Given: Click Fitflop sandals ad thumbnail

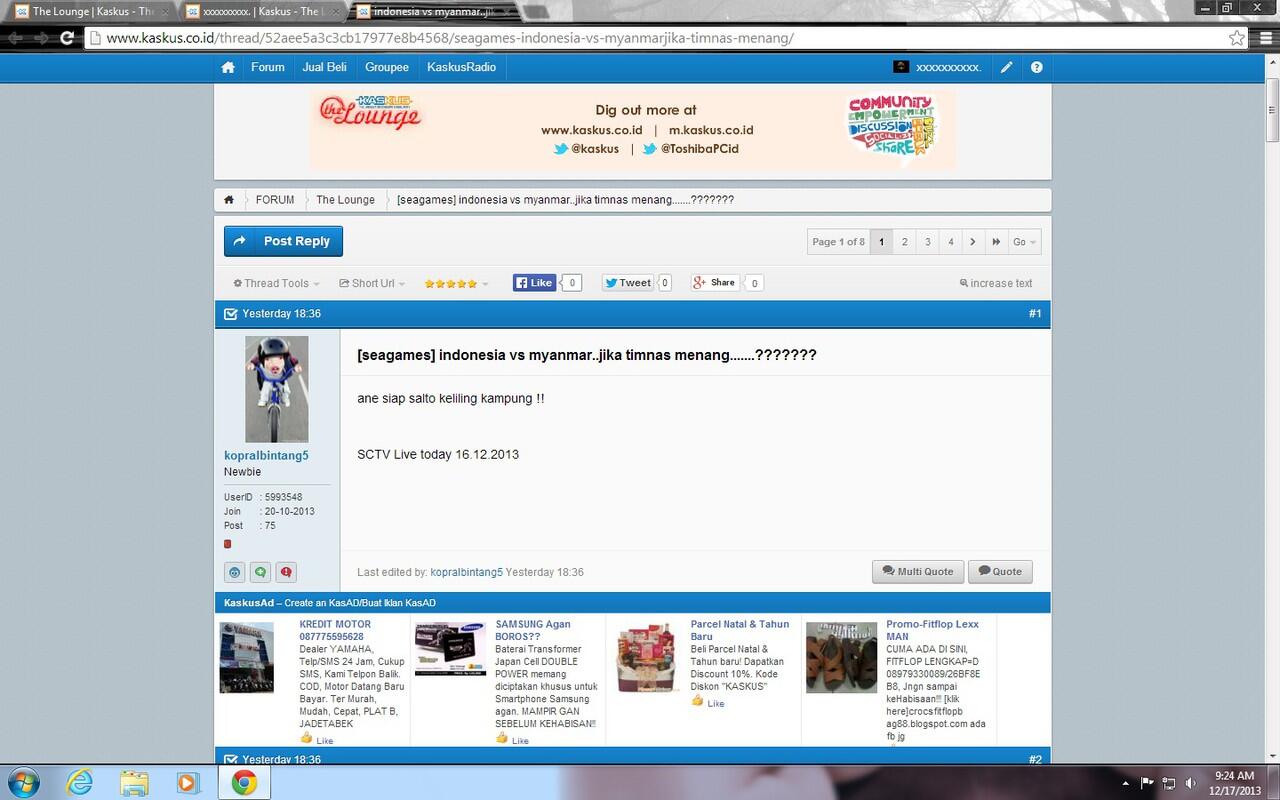Looking at the screenshot, I should tap(841, 658).
